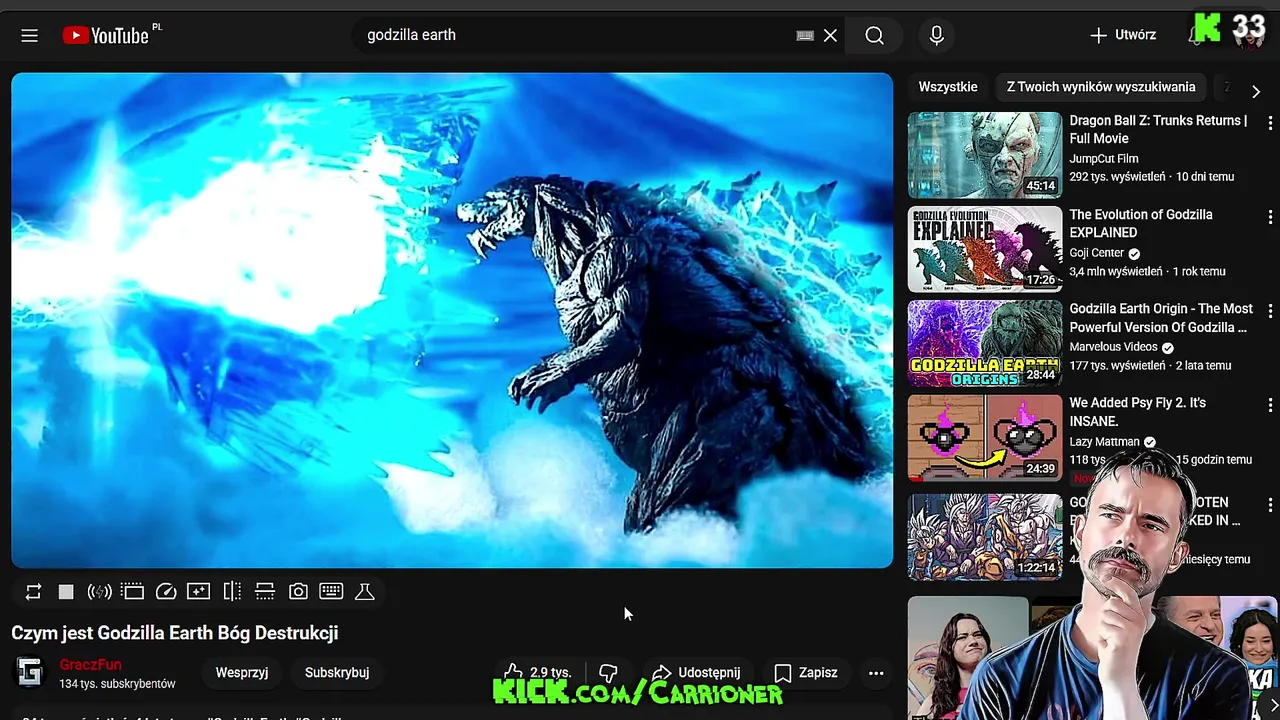
Task: Take a screenshot with camera icon
Action: click(298, 592)
